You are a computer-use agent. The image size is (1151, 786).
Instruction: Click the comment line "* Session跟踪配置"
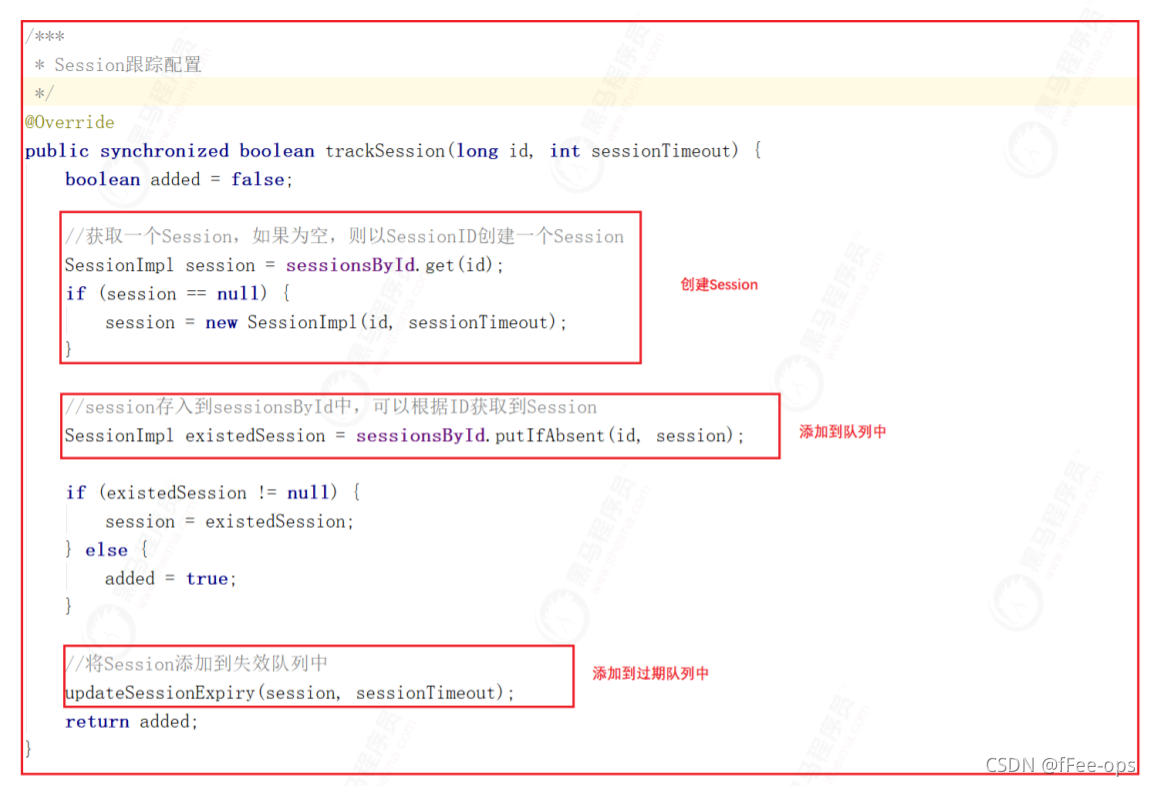click(x=117, y=65)
